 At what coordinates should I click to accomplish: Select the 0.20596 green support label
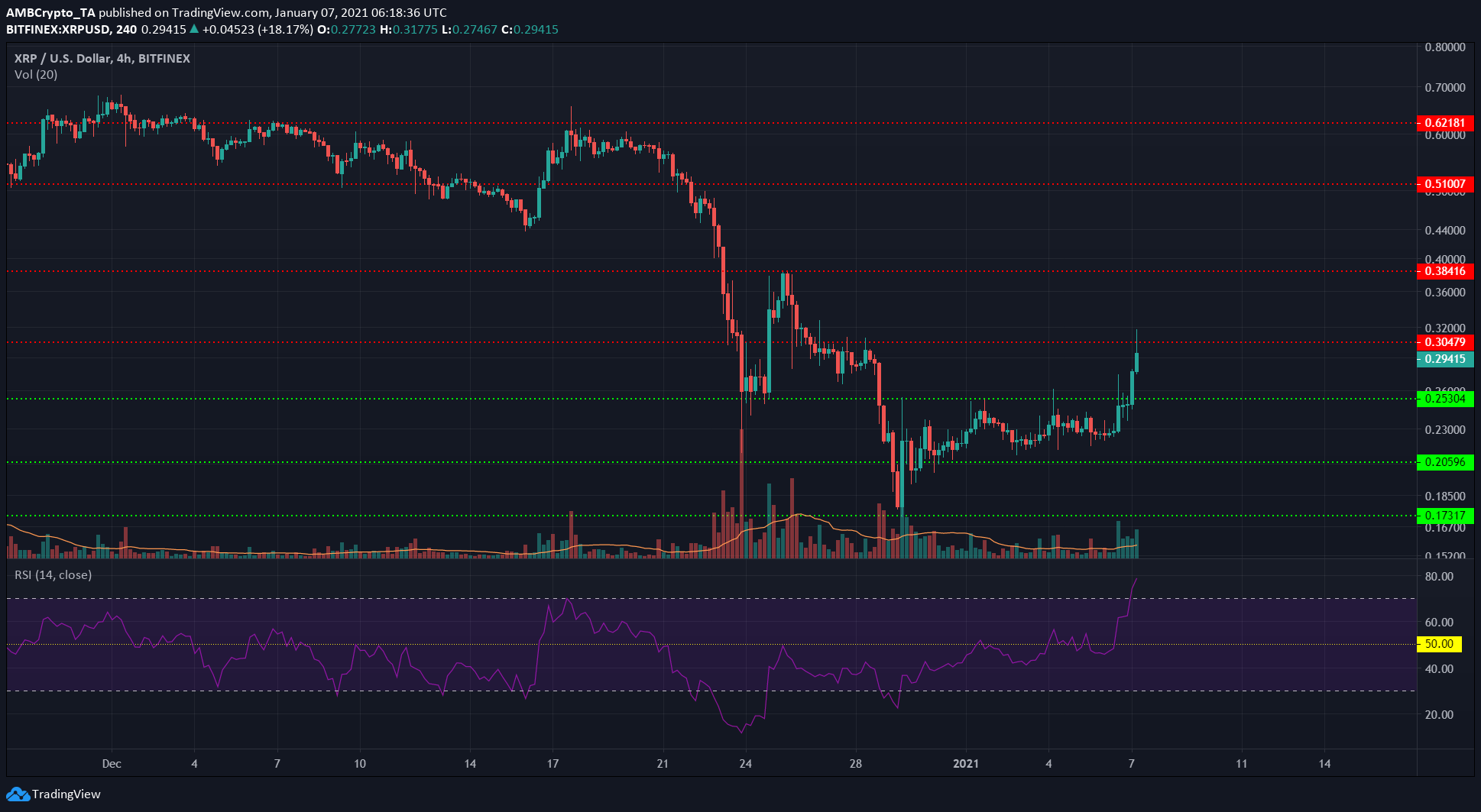click(x=1445, y=462)
